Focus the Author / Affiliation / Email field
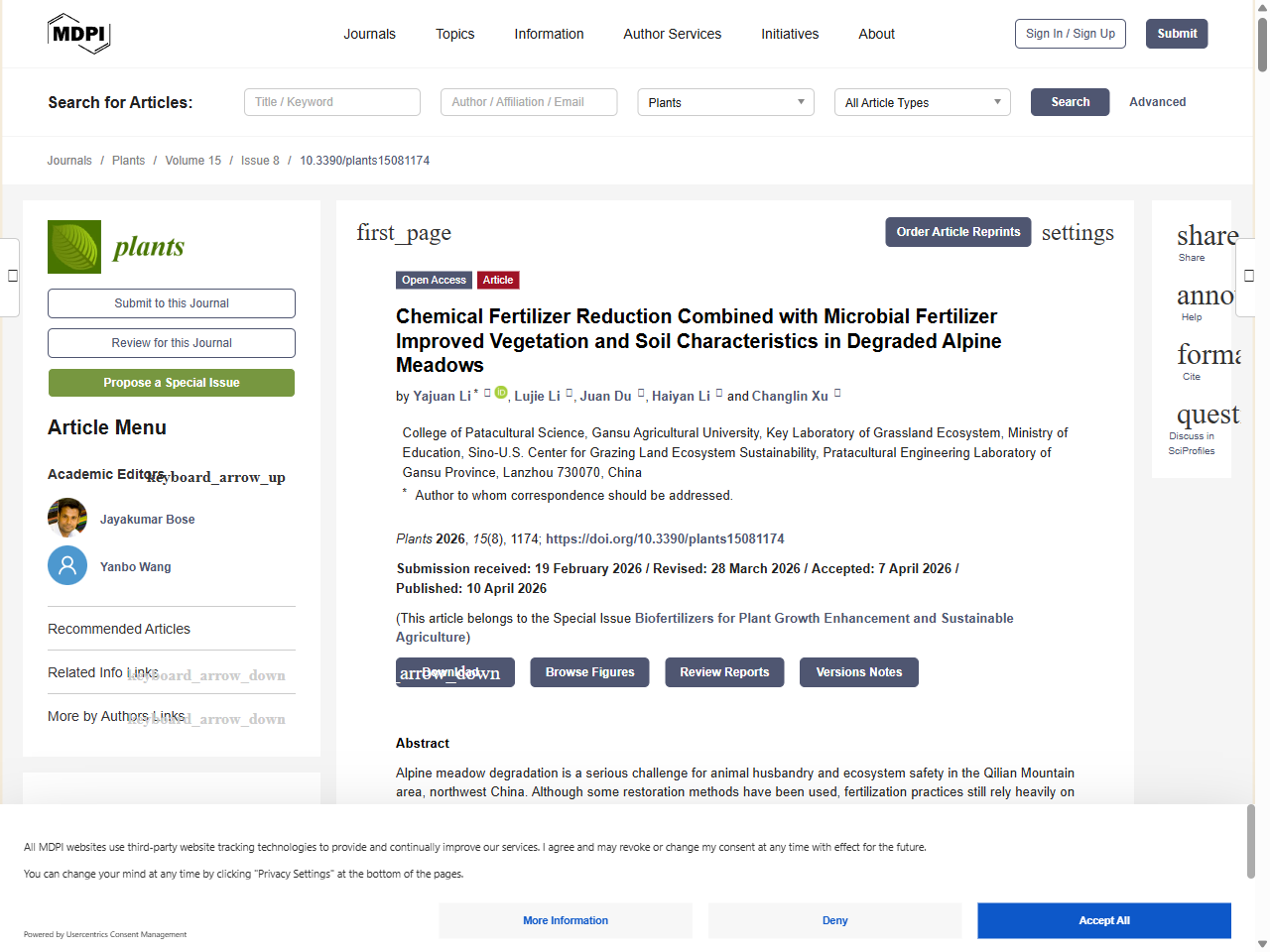This screenshot has width=1270, height=952. tap(529, 102)
